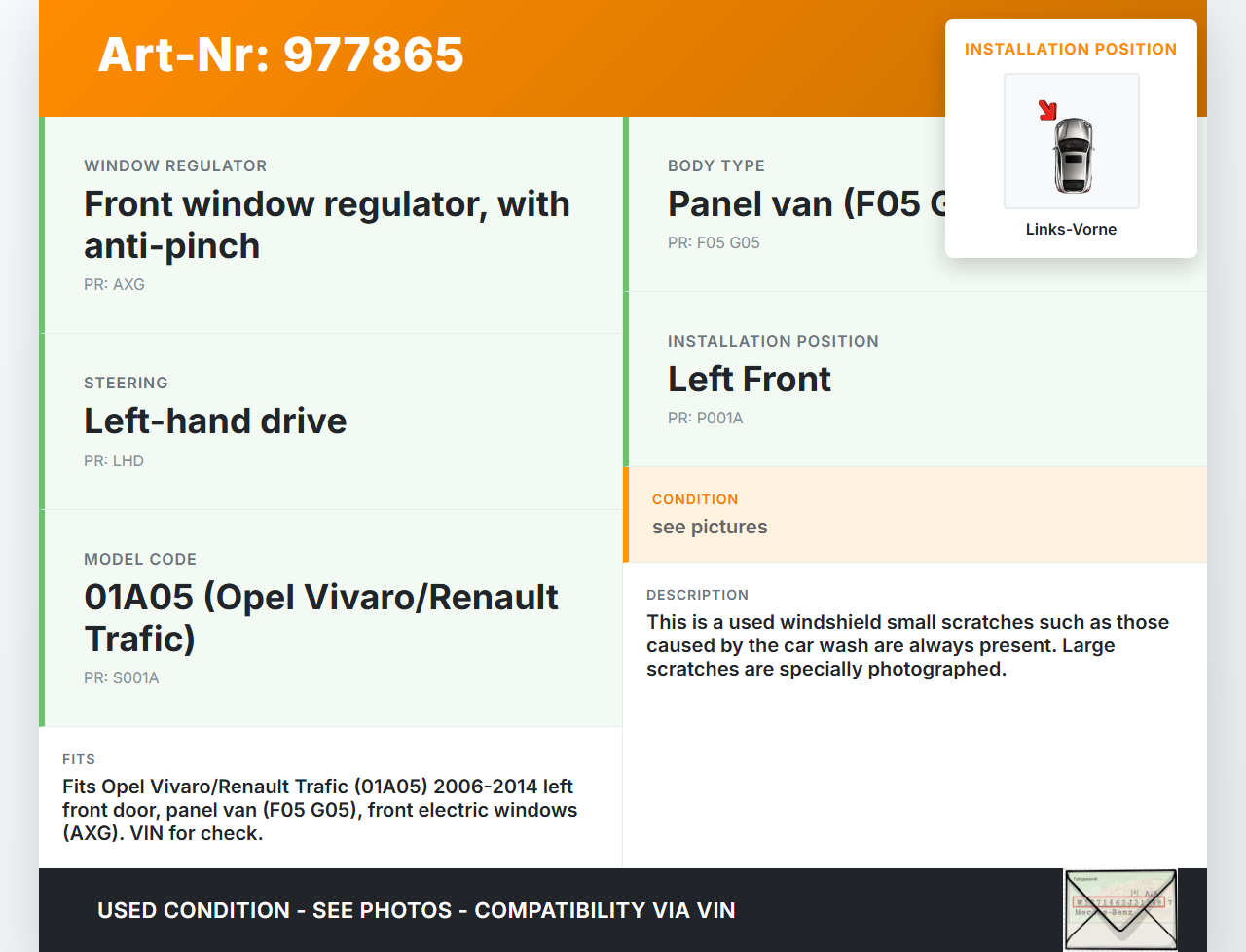Click the PR: S001A code
Image resolution: width=1246 pixels, height=952 pixels.
coord(121,677)
